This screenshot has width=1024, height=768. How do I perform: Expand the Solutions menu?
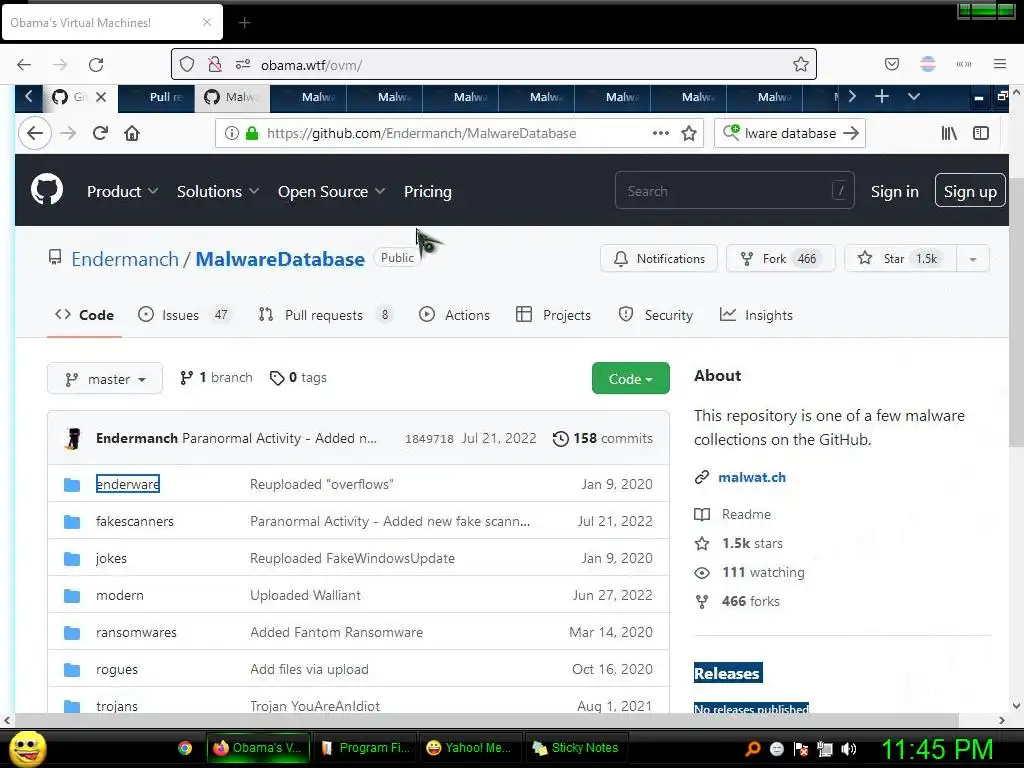point(217,191)
